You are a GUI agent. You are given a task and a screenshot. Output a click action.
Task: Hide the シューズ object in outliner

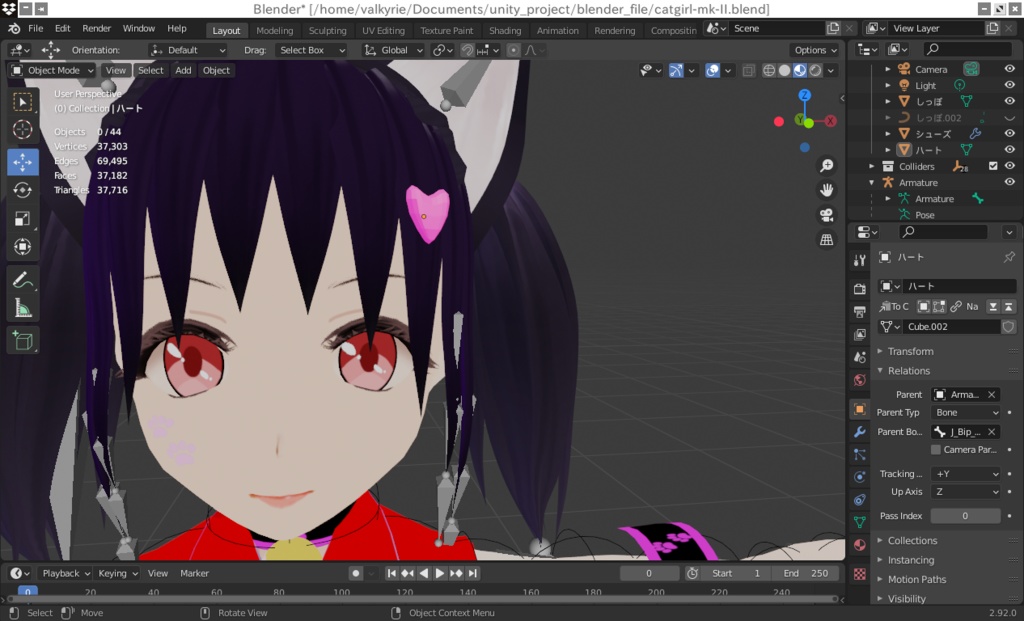coord(1010,133)
